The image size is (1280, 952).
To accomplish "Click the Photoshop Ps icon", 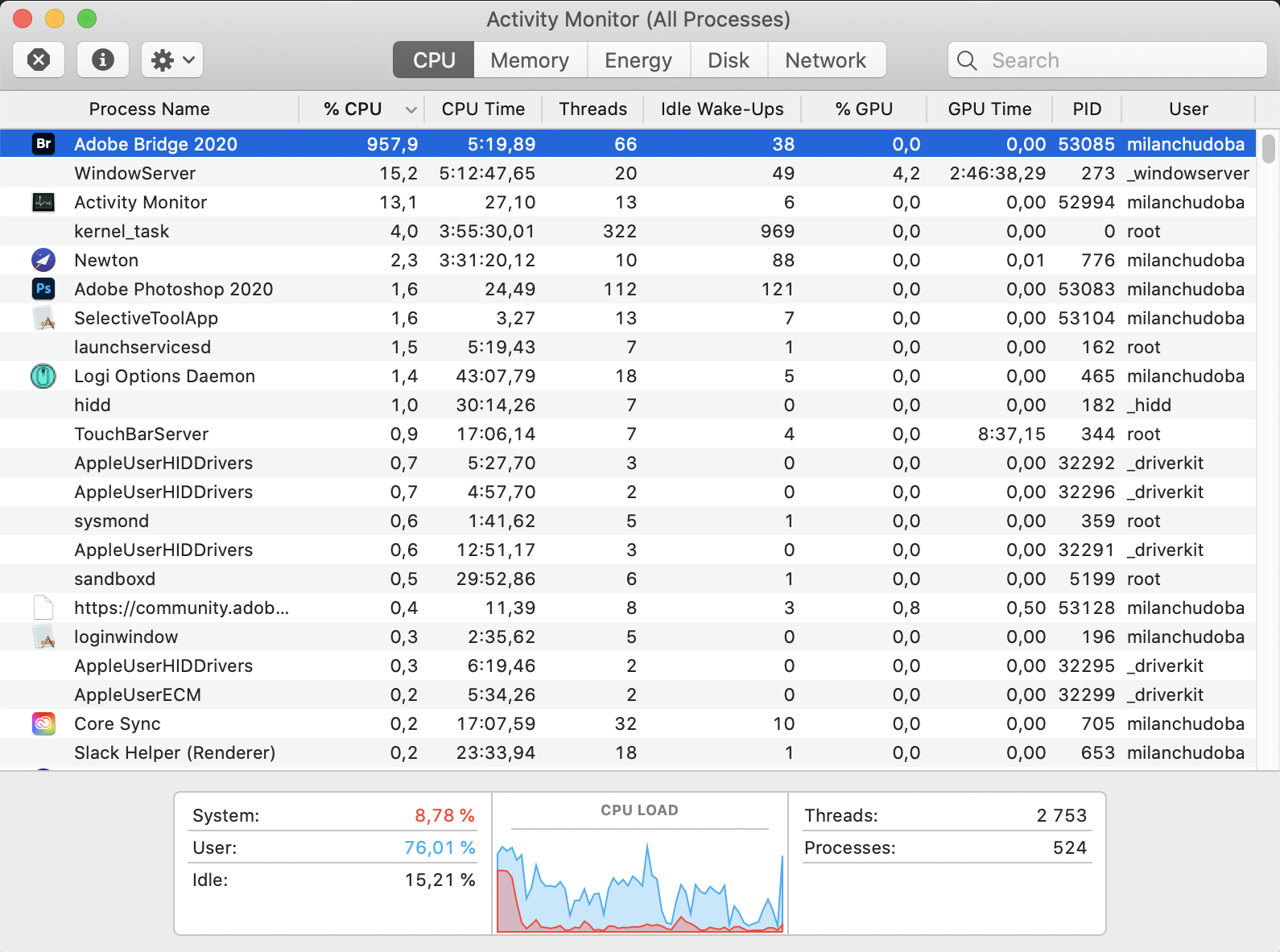I will (43, 289).
